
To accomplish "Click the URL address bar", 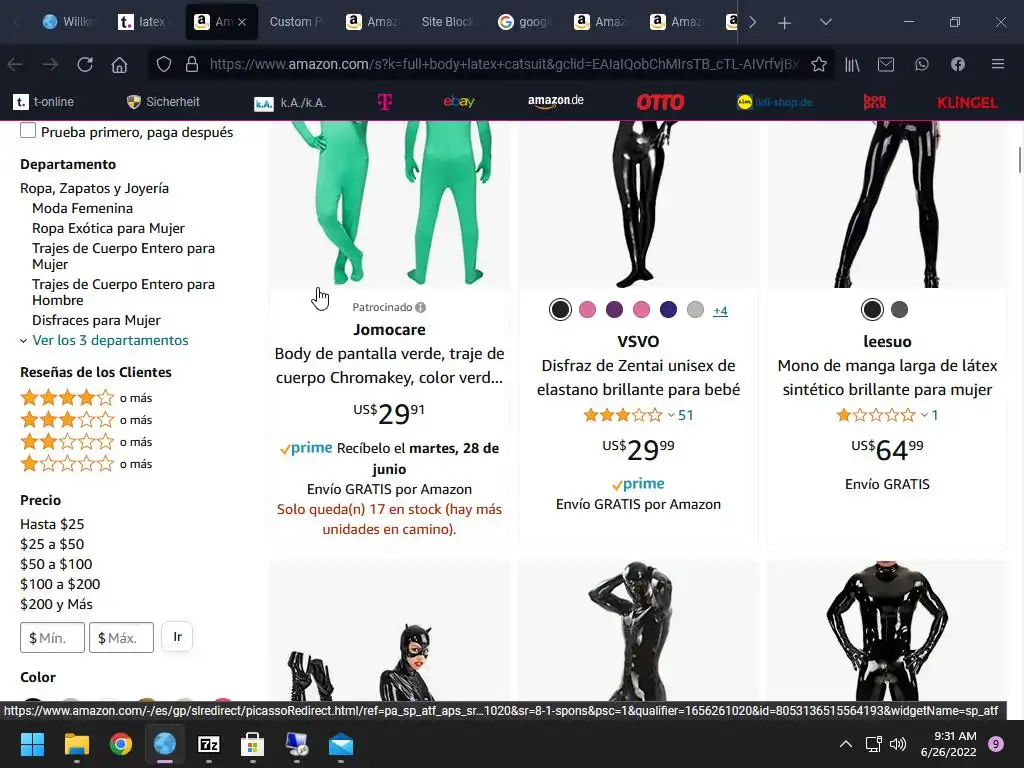I will coord(503,64).
